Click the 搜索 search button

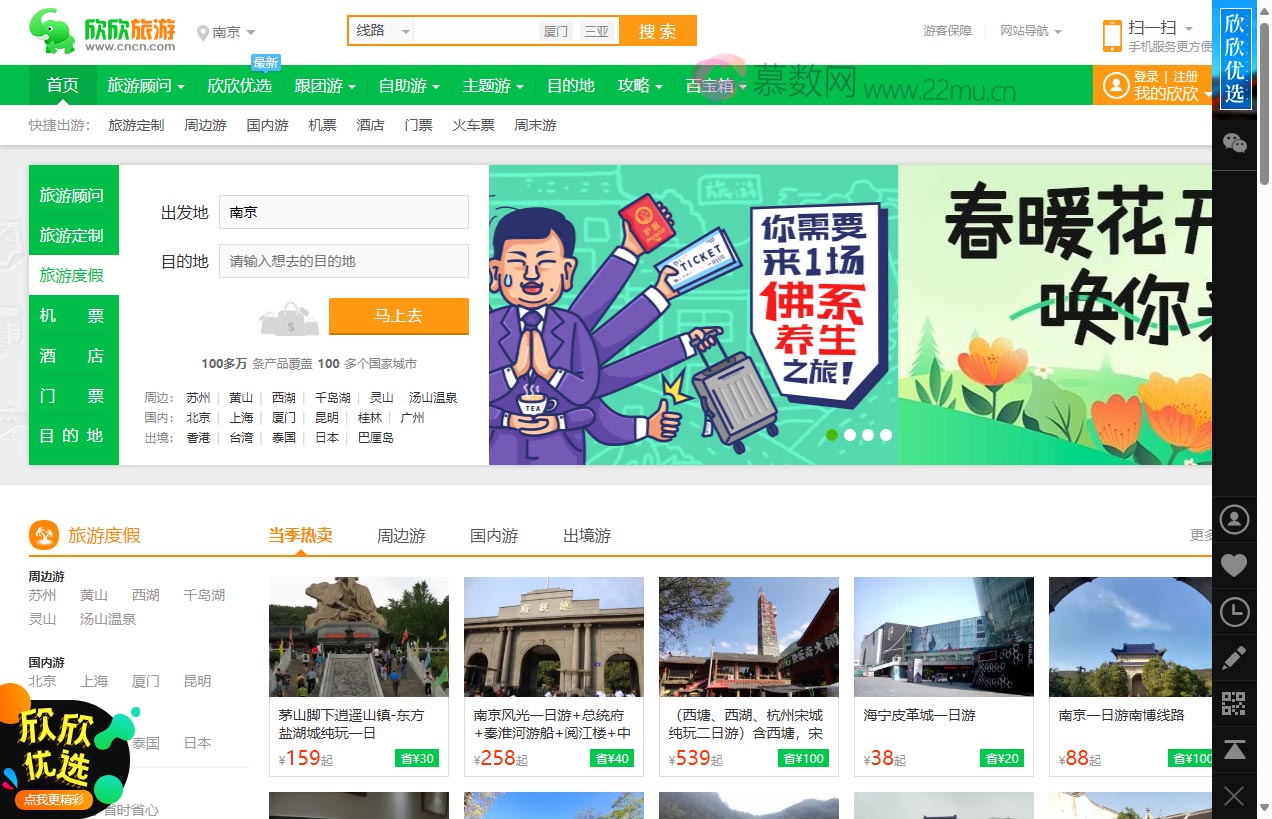tap(657, 31)
